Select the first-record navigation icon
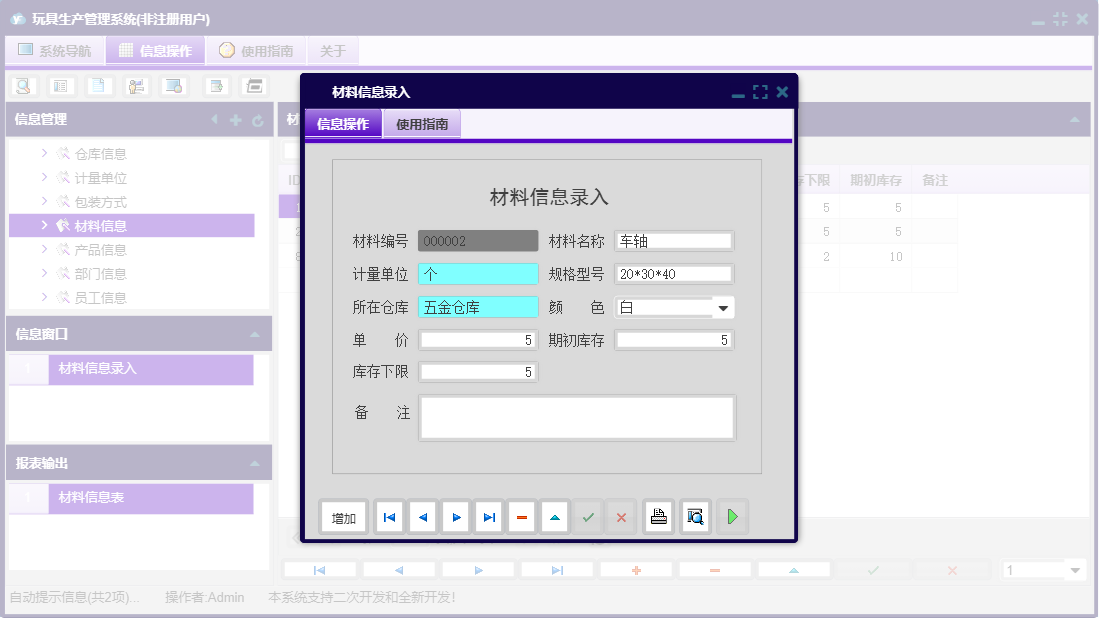Screen dimensions: 1099x618 pyautogui.click(x=389, y=516)
